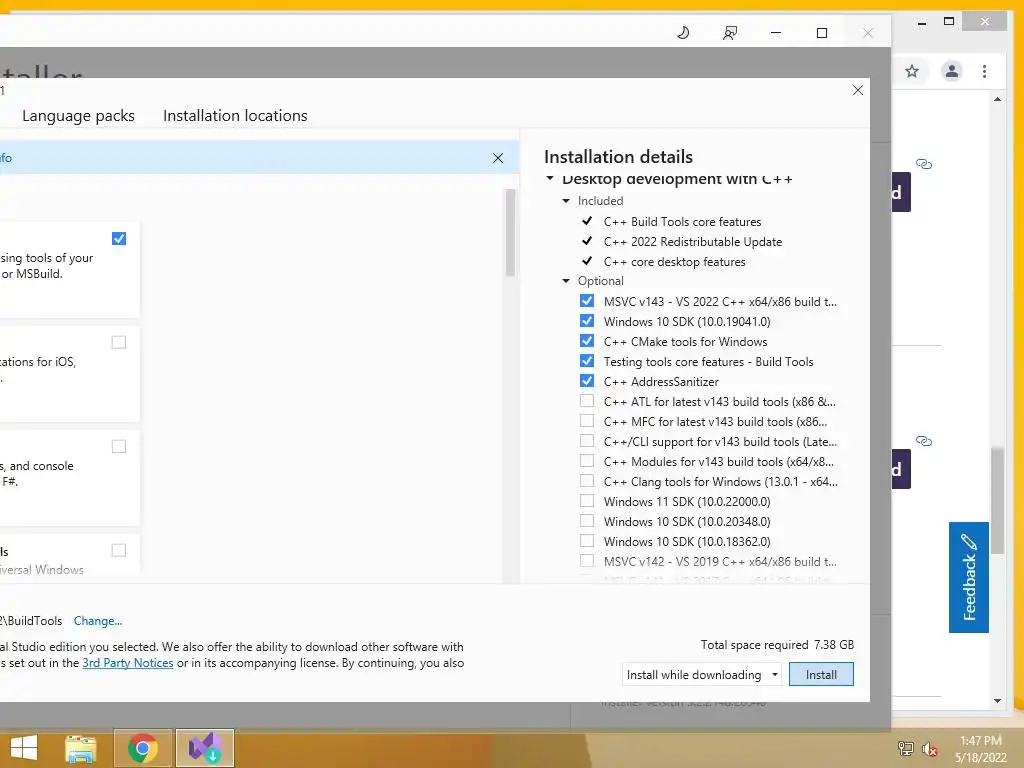Image resolution: width=1024 pixels, height=768 pixels.
Task: Click Chrome page scrollbar thumb
Action: coord(997,500)
